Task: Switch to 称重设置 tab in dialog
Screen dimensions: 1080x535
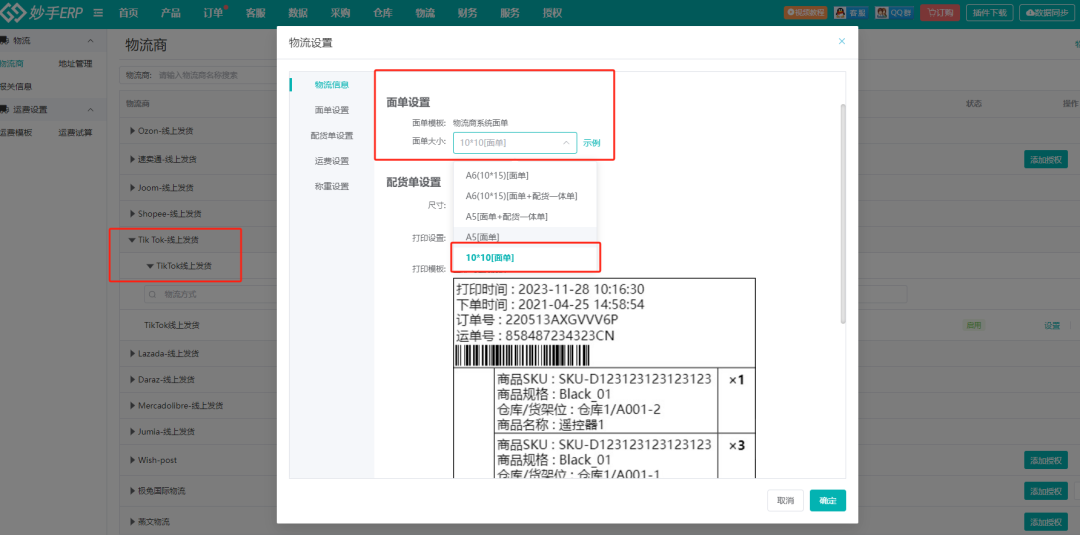Action: pyautogui.click(x=331, y=187)
